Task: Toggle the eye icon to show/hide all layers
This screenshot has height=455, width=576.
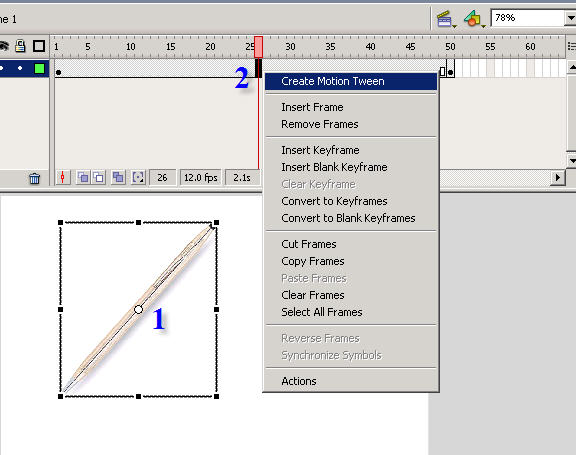Action: 4,46
